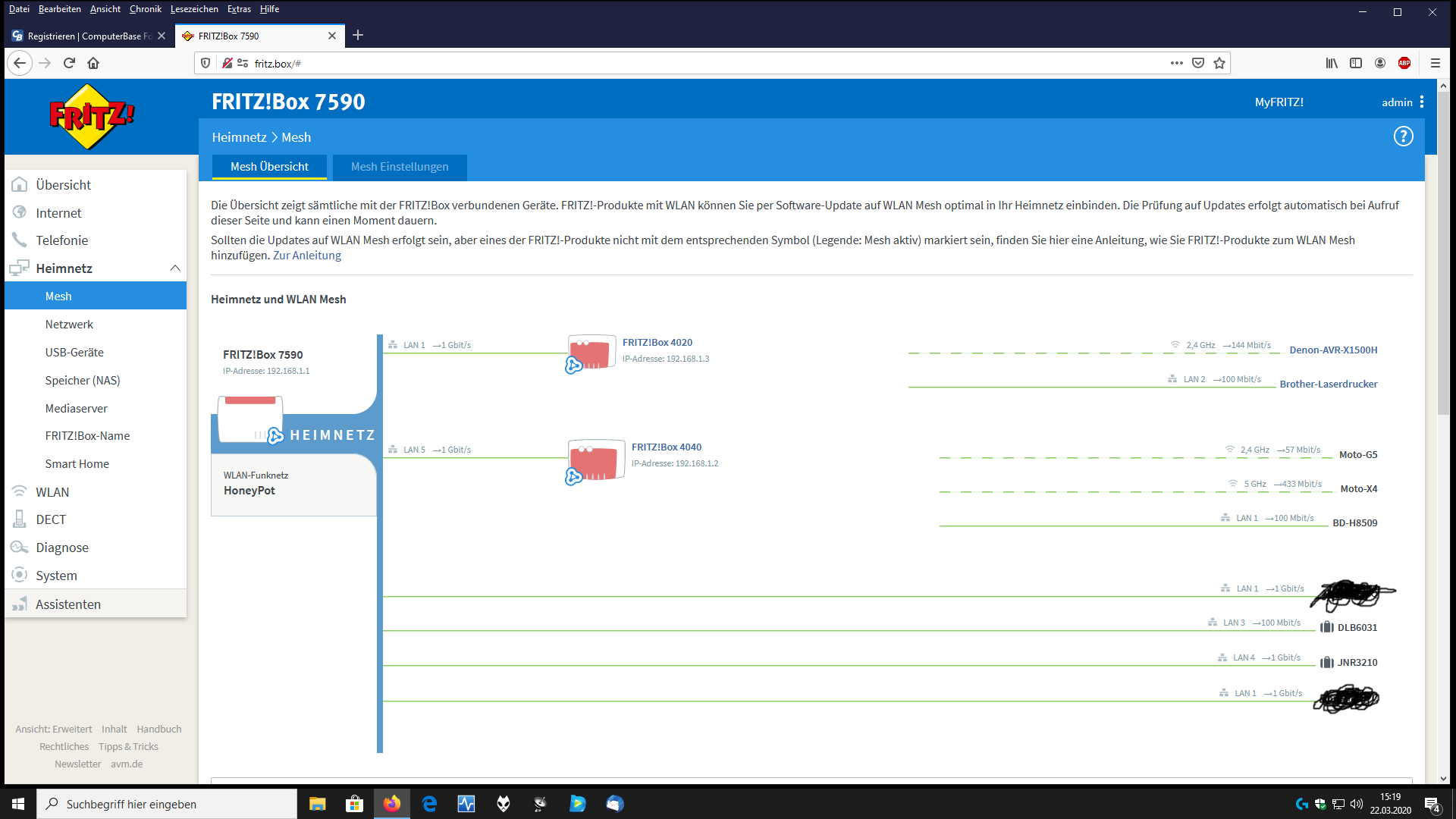Open MyFRITZ! link in header

pyautogui.click(x=1279, y=102)
